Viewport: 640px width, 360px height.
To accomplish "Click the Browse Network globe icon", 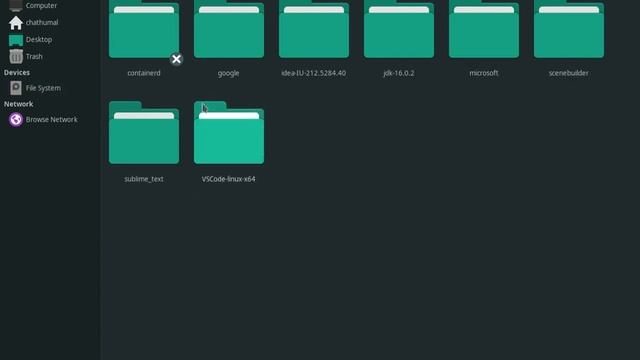I will [16, 120].
